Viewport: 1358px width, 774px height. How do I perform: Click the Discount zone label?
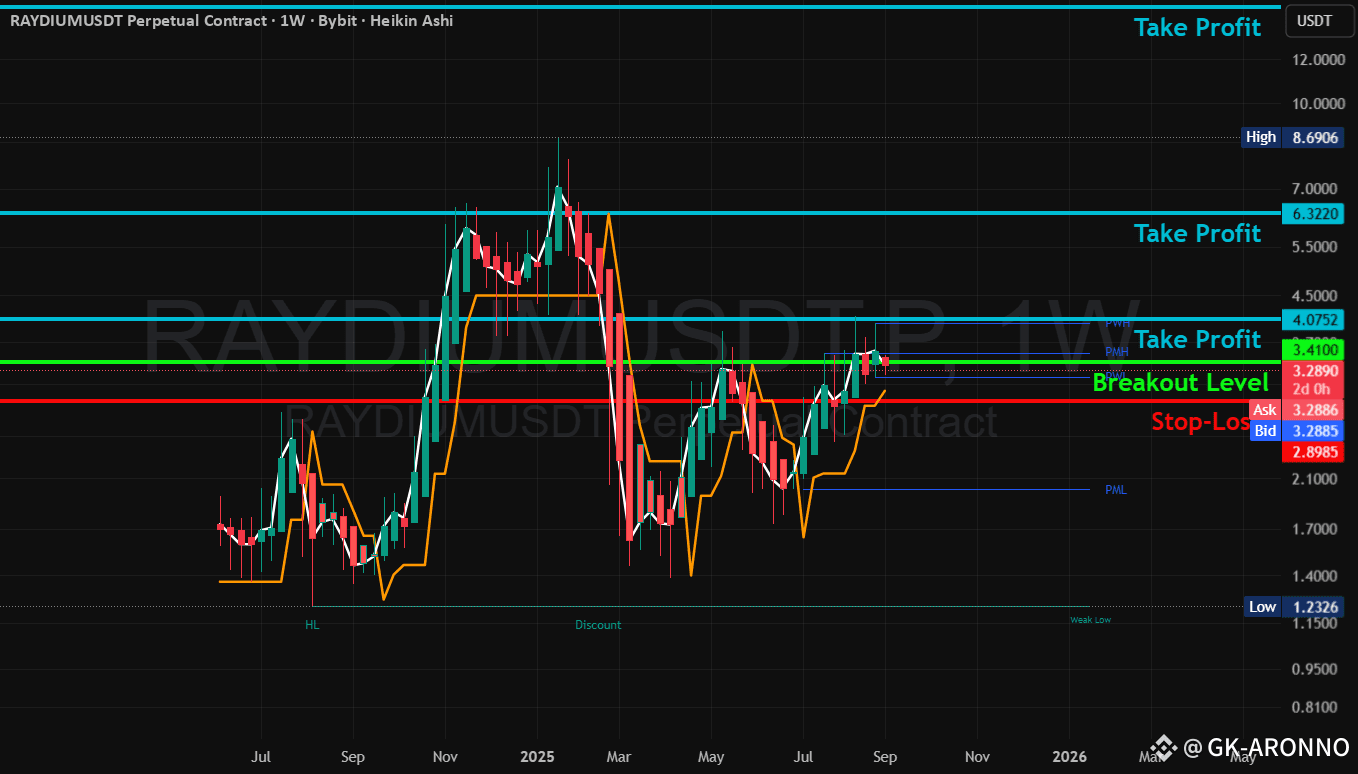click(x=598, y=625)
